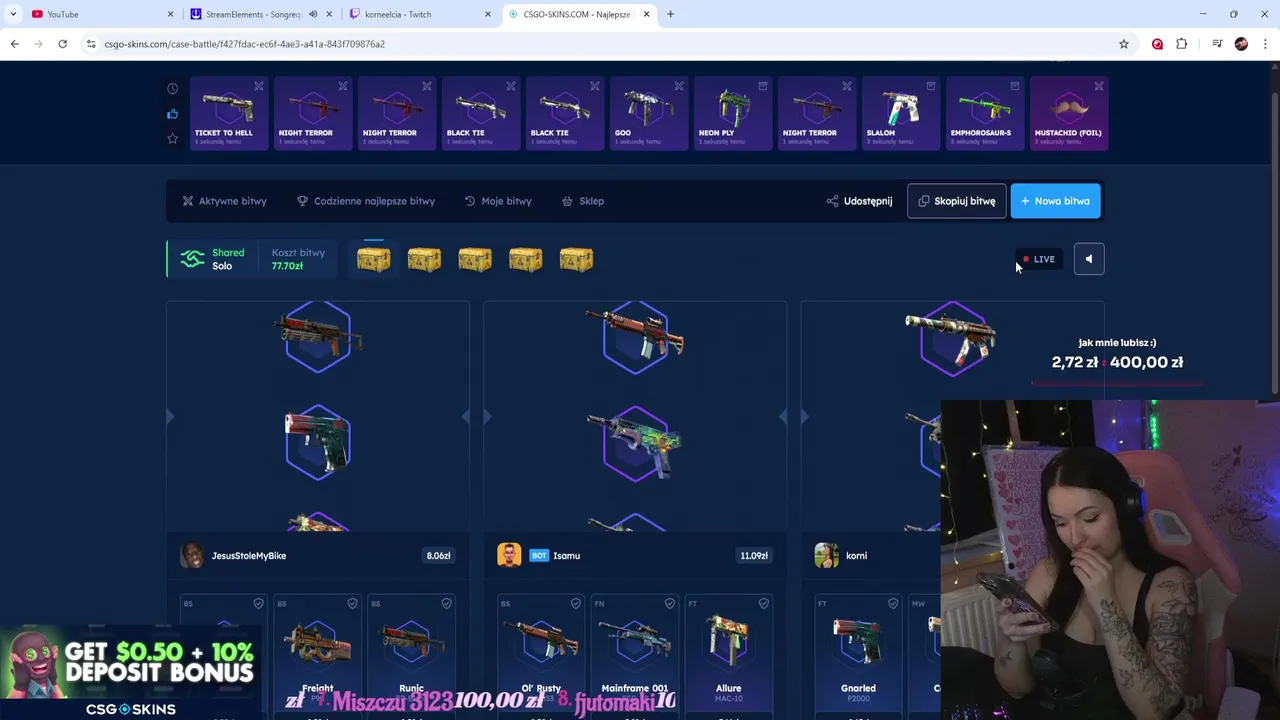Click the Isamu avatar image
The image size is (1280, 720).
509,555
